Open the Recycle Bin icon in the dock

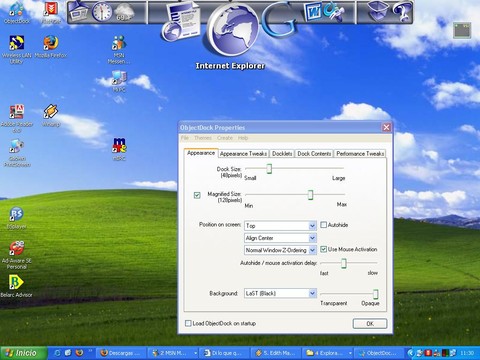tap(378, 11)
